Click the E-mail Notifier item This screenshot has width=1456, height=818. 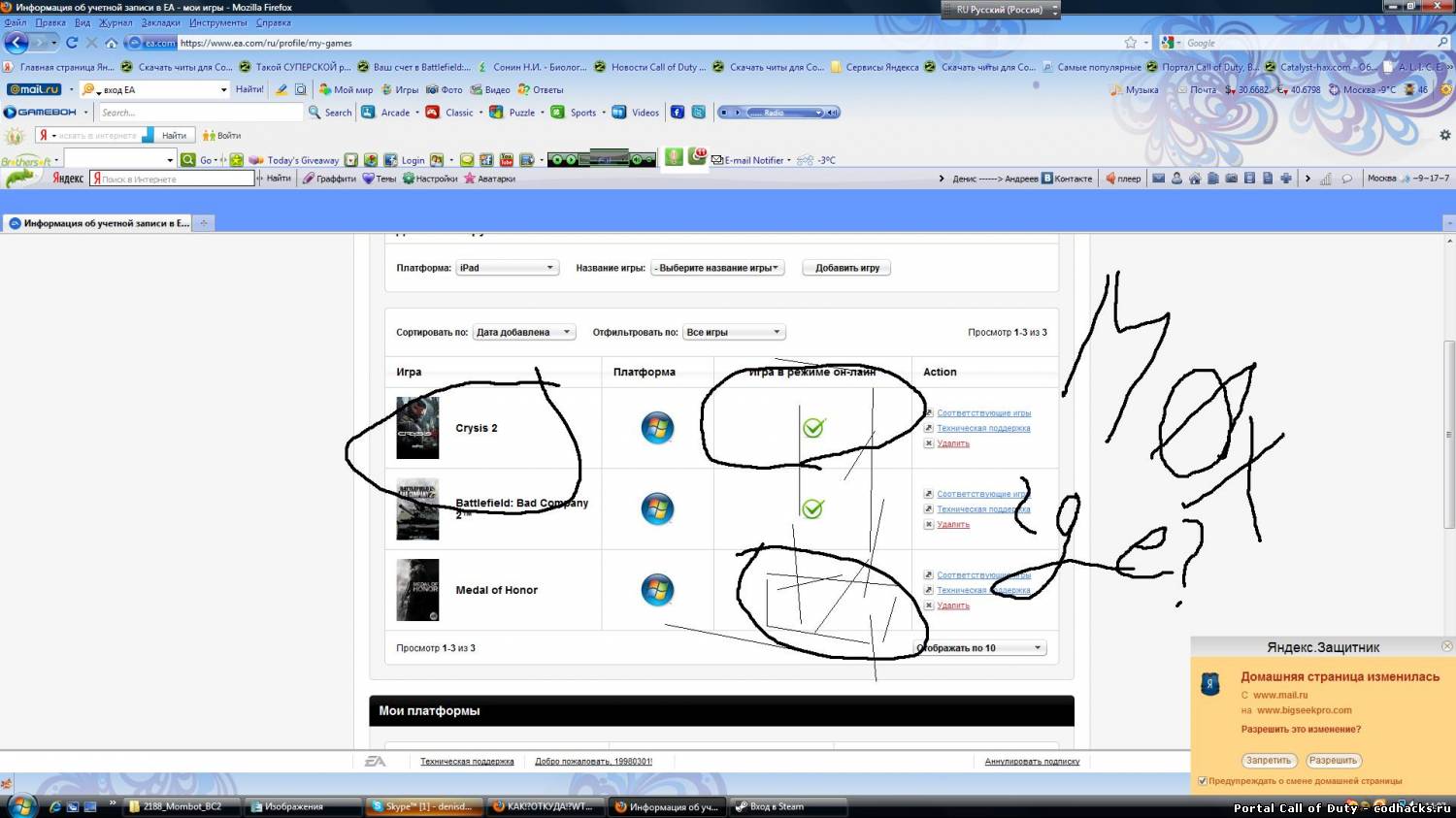pos(748,160)
